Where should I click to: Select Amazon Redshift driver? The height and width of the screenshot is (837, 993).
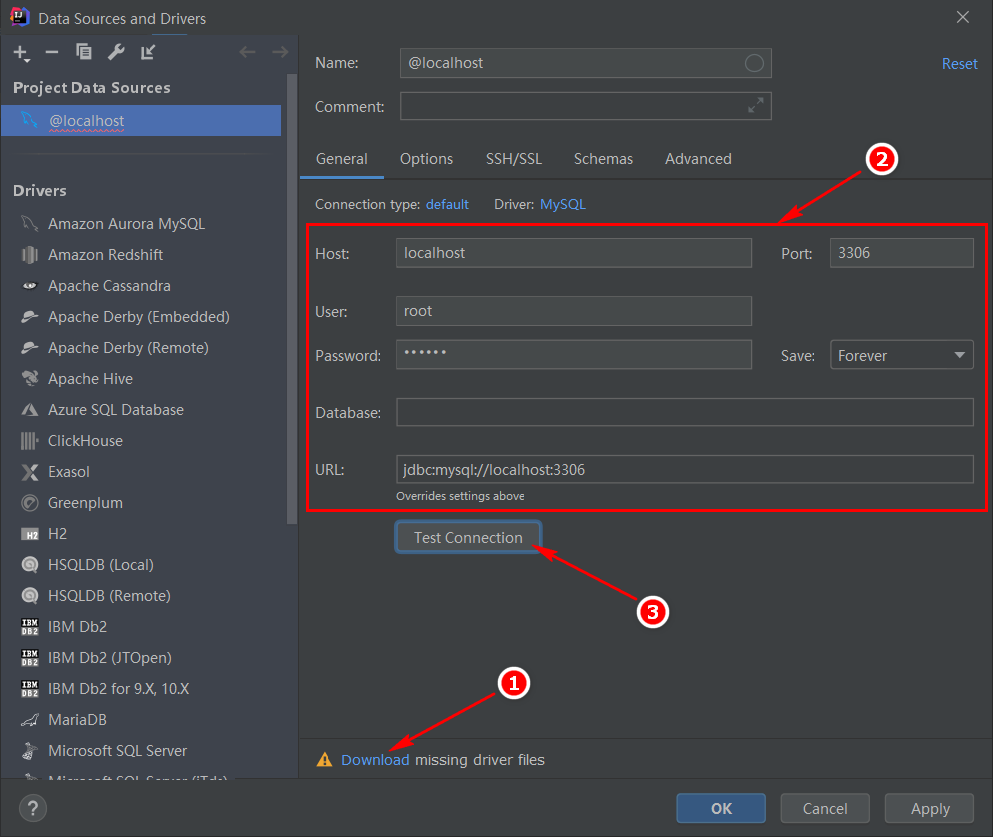(x=105, y=255)
